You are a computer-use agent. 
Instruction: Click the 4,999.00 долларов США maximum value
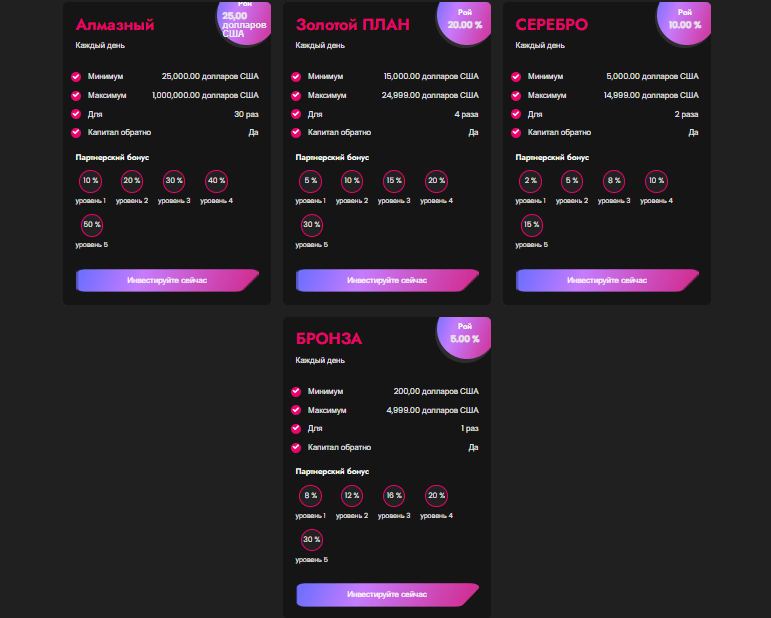pyautogui.click(x=433, y=410)
